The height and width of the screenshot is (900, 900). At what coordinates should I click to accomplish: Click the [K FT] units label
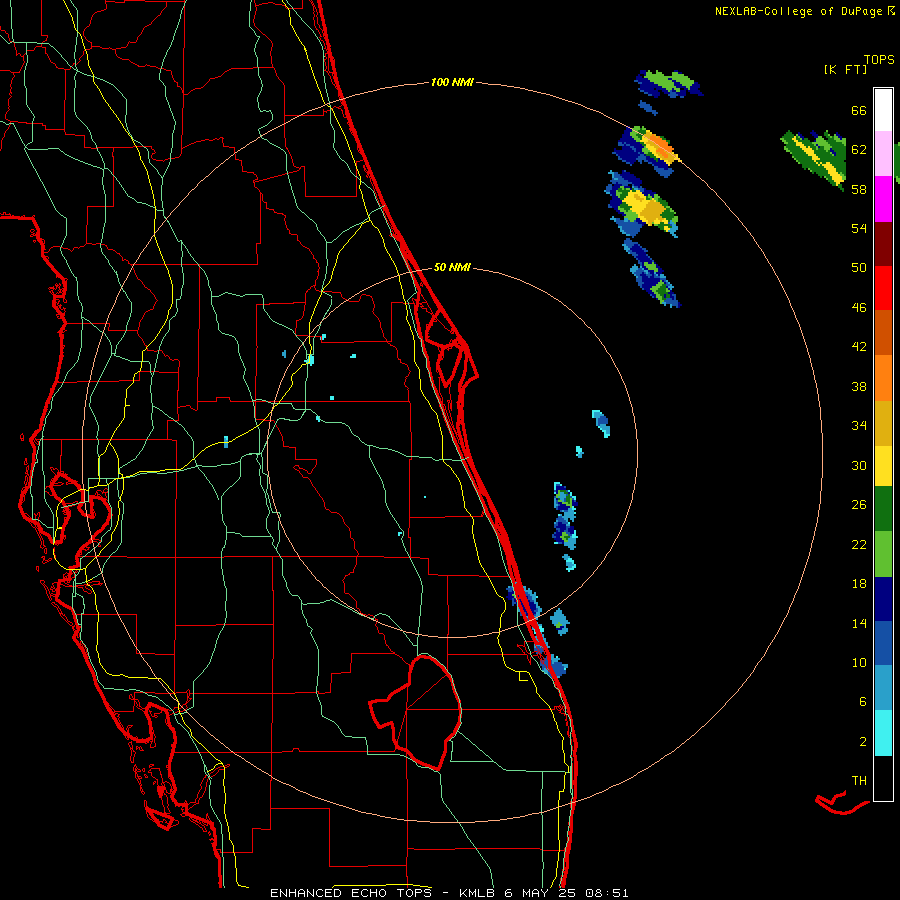coord(845,70)
